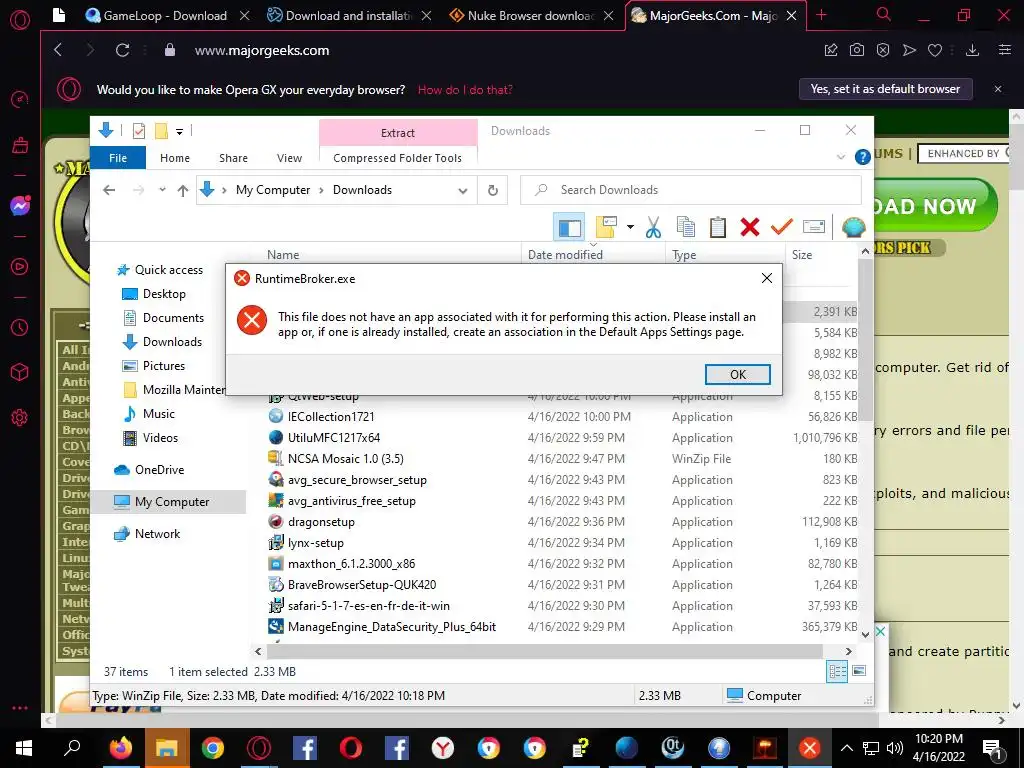Click Yes, set it as default browser
Image resolution: width=1024 pixels, height=768 pixels.
(886, 89)
